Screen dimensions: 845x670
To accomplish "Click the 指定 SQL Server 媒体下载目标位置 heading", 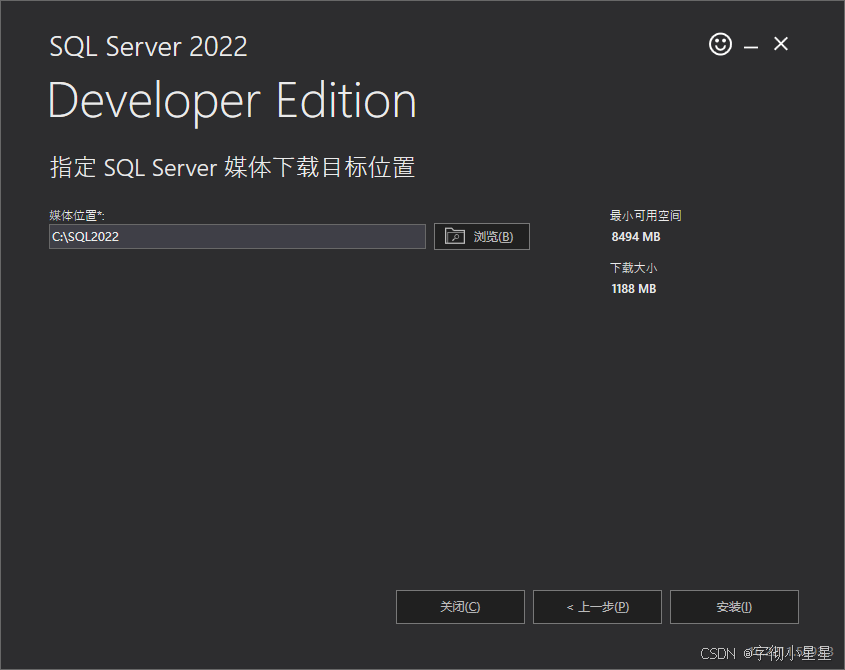I will tap(232, 167).
